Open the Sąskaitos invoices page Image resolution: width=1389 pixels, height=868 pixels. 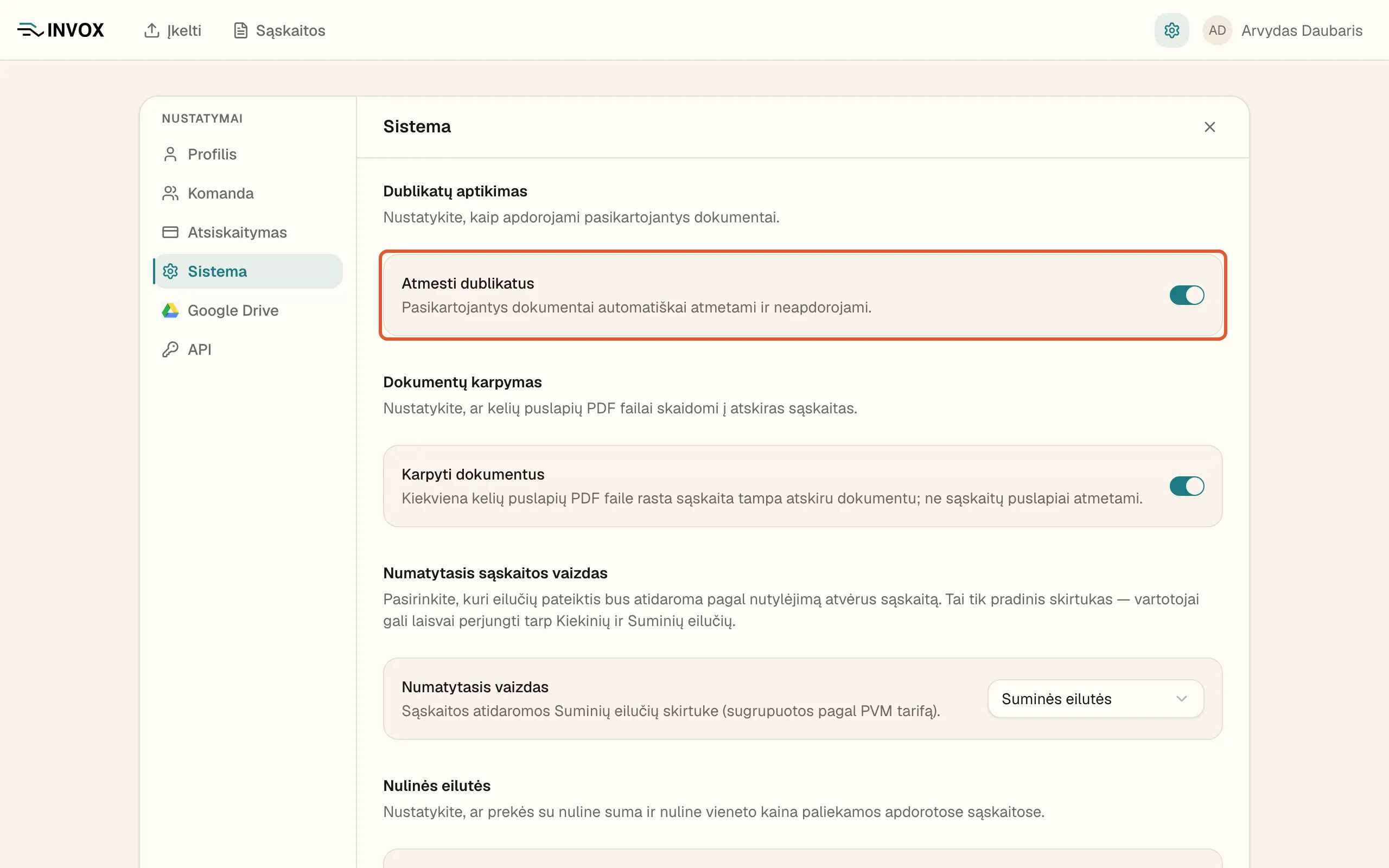tap(279, 30)
